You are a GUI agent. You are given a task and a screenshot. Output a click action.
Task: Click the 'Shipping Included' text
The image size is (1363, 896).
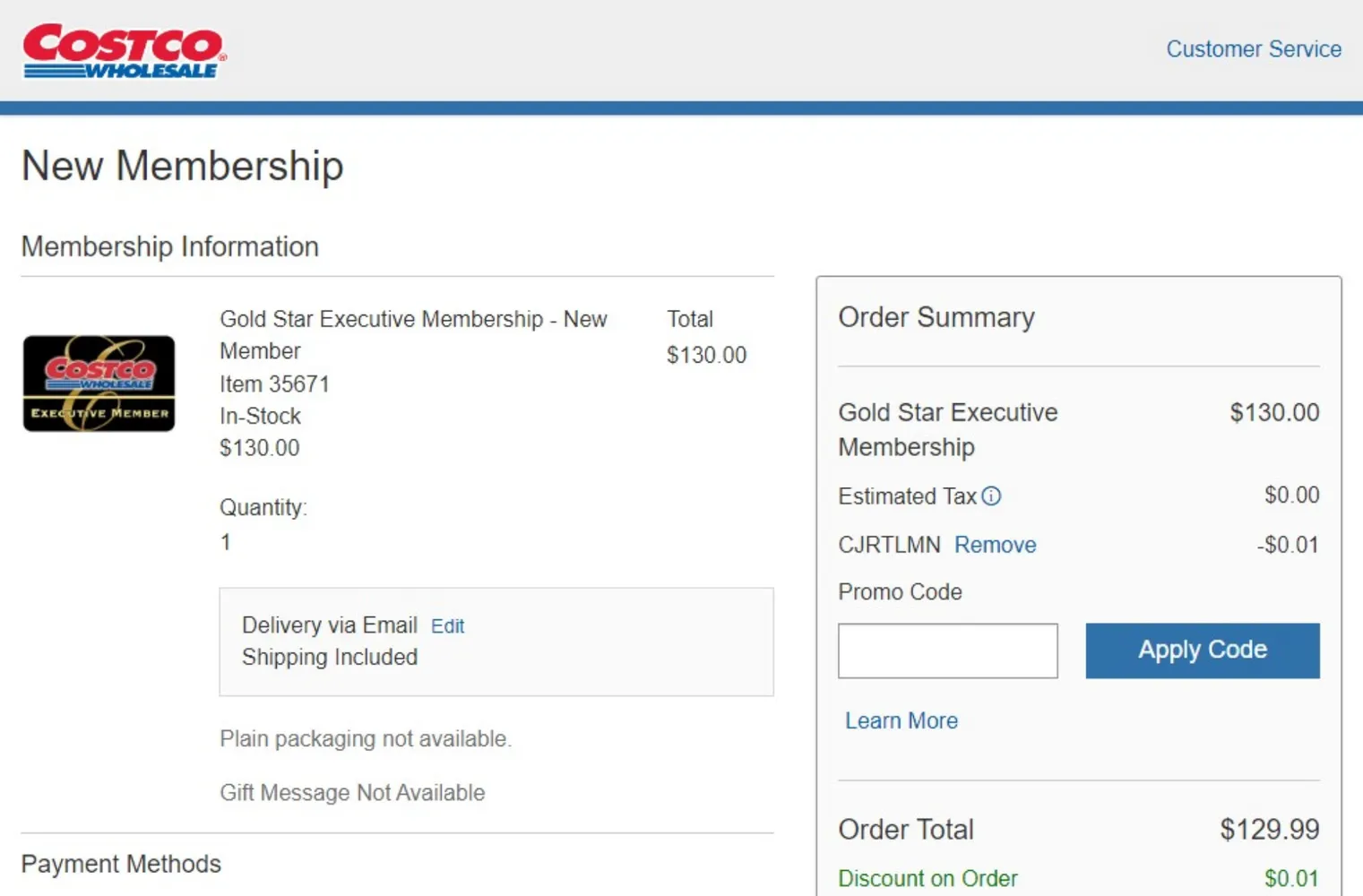[x=330, y=657]
